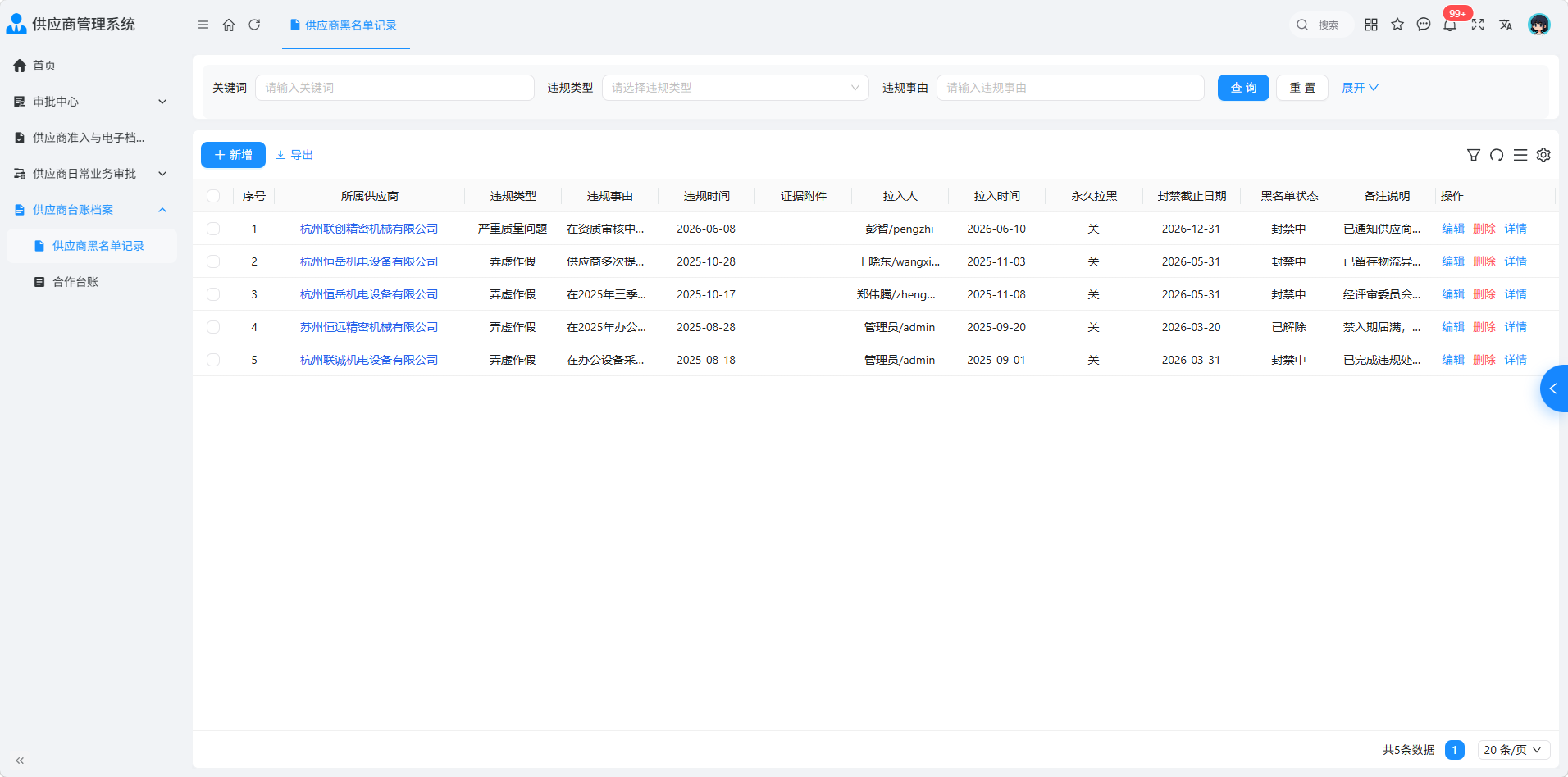Click the 违规事由 input field
The image size is (1568, 777).
click(1070, 88)
